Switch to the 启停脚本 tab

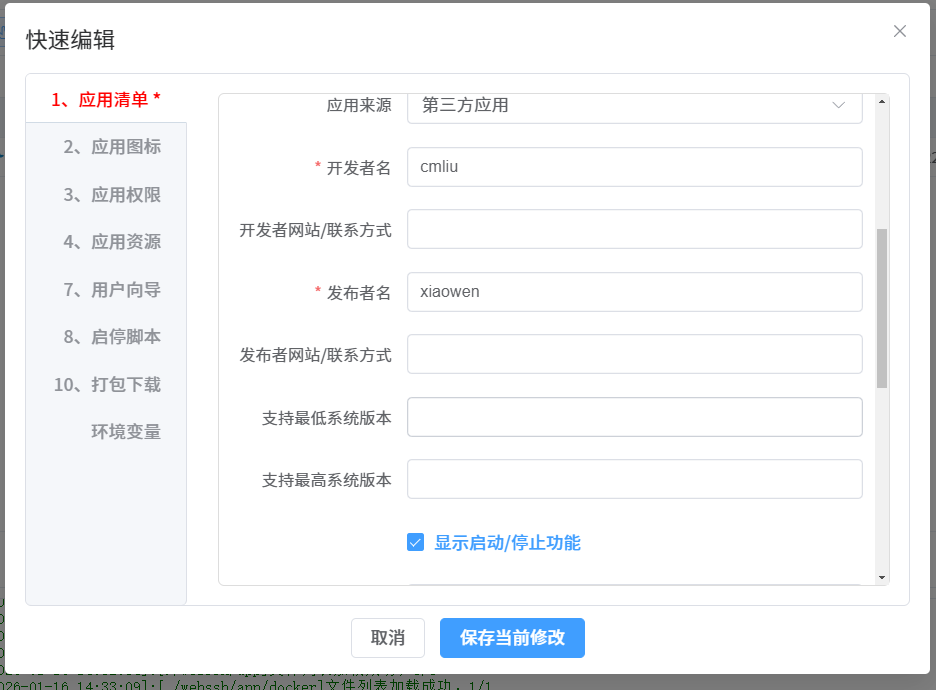pyautogui.click(x=112, y=337)
